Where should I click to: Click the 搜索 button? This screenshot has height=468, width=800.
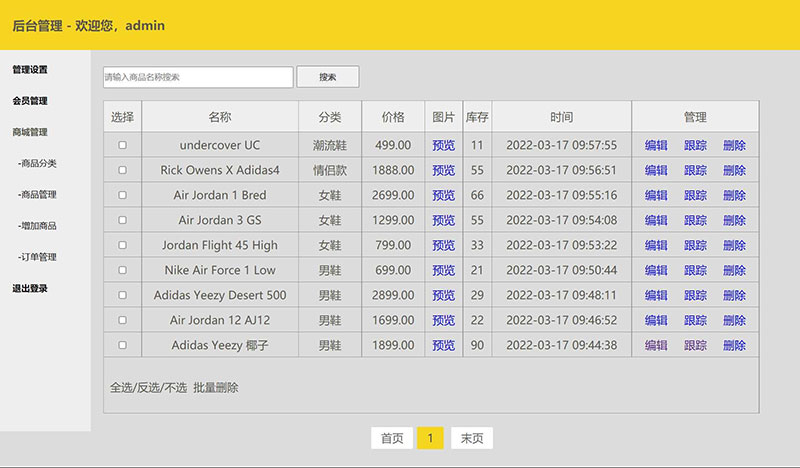point(327,77)
